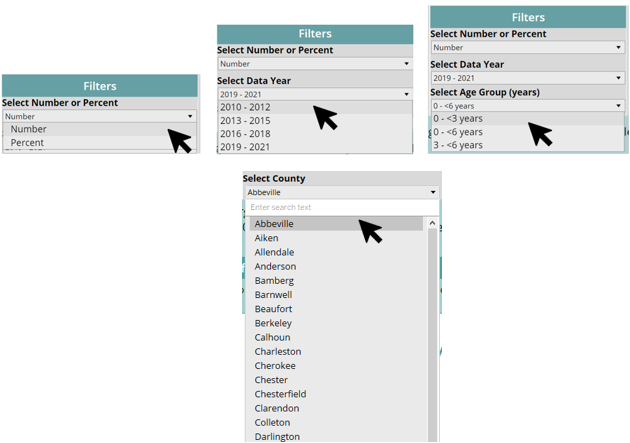Select 2019 - 2021 in the data year list

coord(245,147)
